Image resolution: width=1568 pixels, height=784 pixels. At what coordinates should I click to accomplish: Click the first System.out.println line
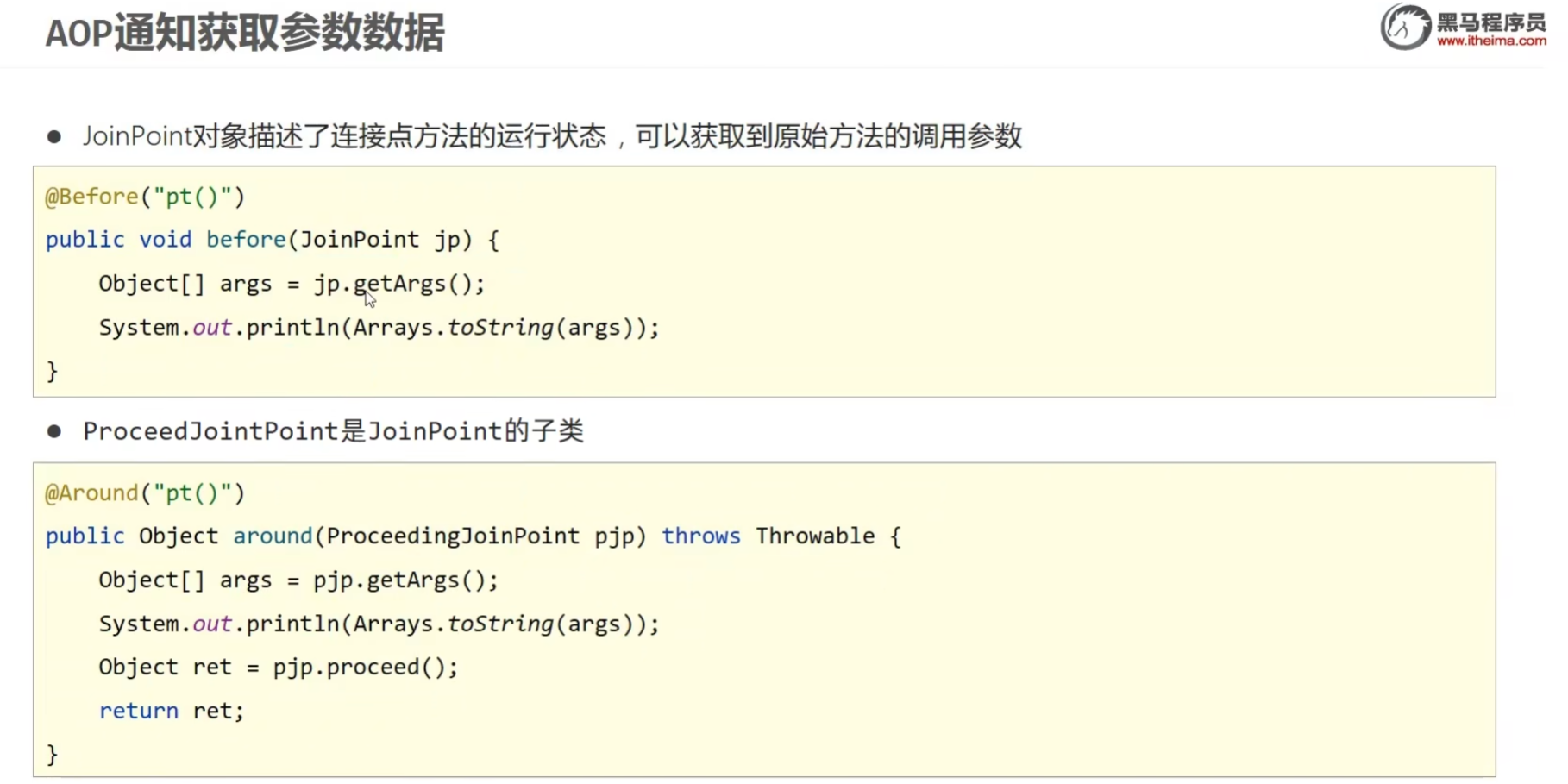pyautogui.click(x=379, y=328)
